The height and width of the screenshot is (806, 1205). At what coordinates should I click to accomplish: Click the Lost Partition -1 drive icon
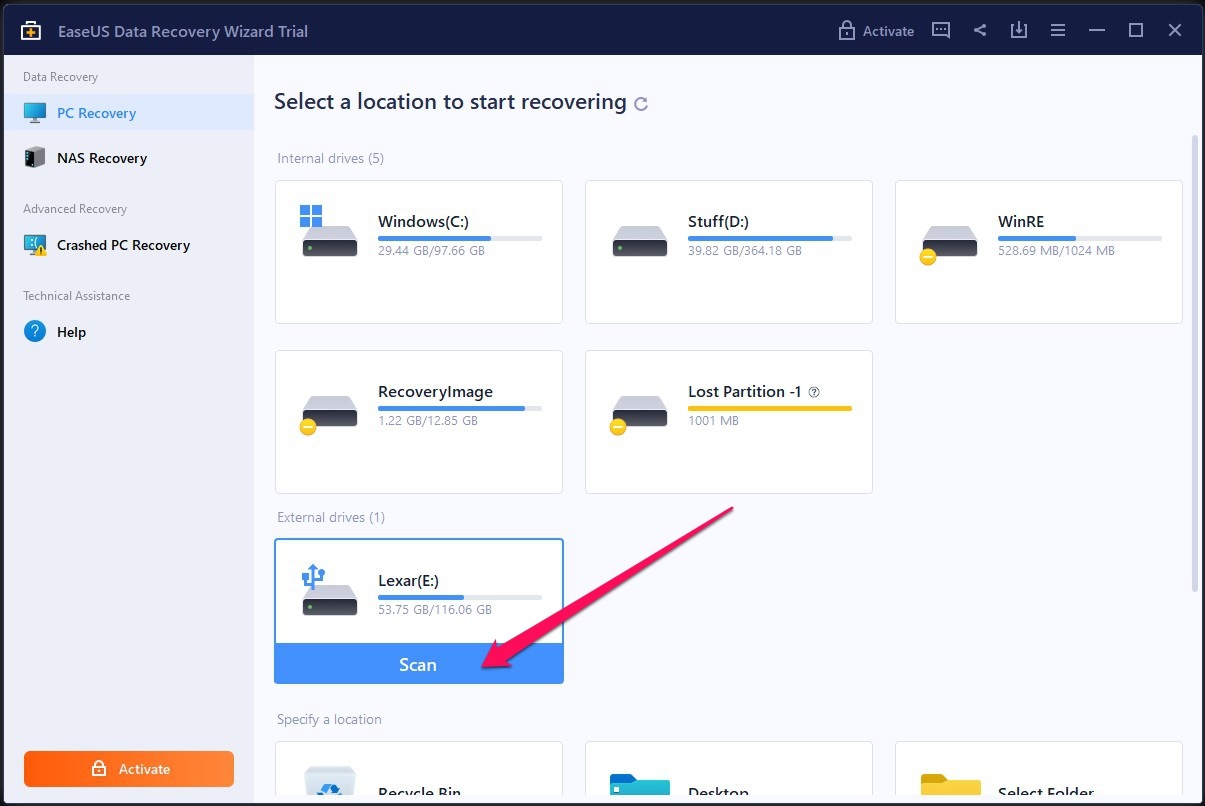(x=639, y=413)
